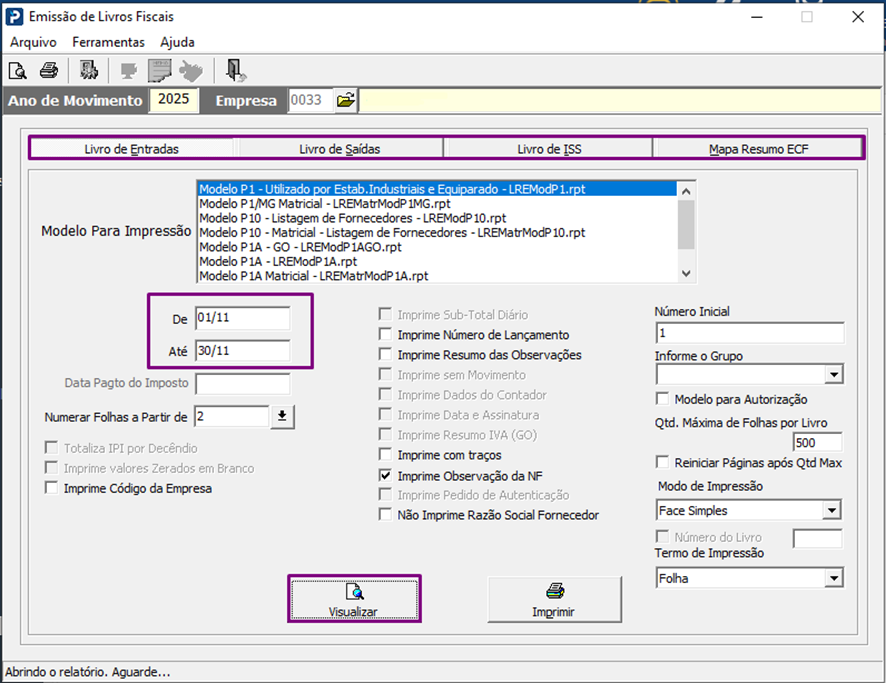Image resolution: width=886 pixels, height=683 pixels.
Task: Click the Imprimir button
Action: click(x=554, y=599)
